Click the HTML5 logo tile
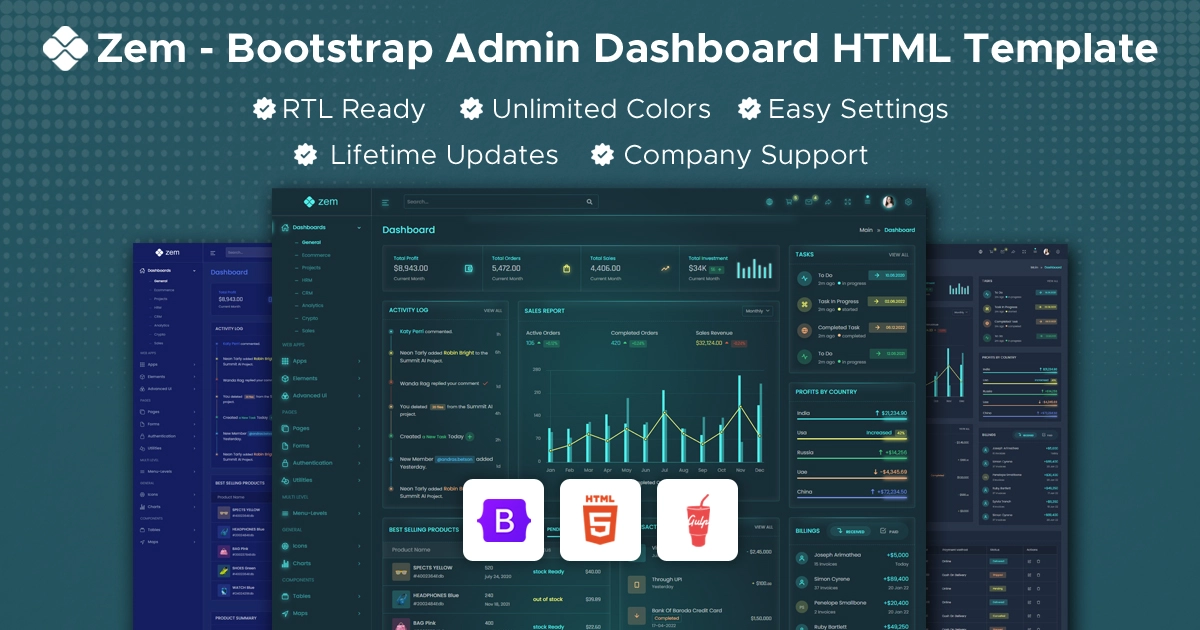 [600, 520]
